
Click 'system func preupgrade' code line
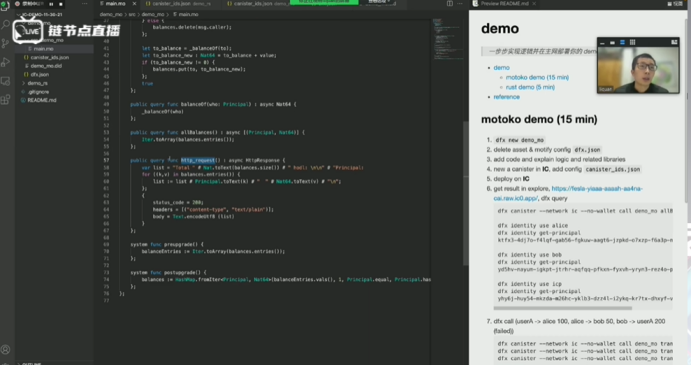(167, 244)
